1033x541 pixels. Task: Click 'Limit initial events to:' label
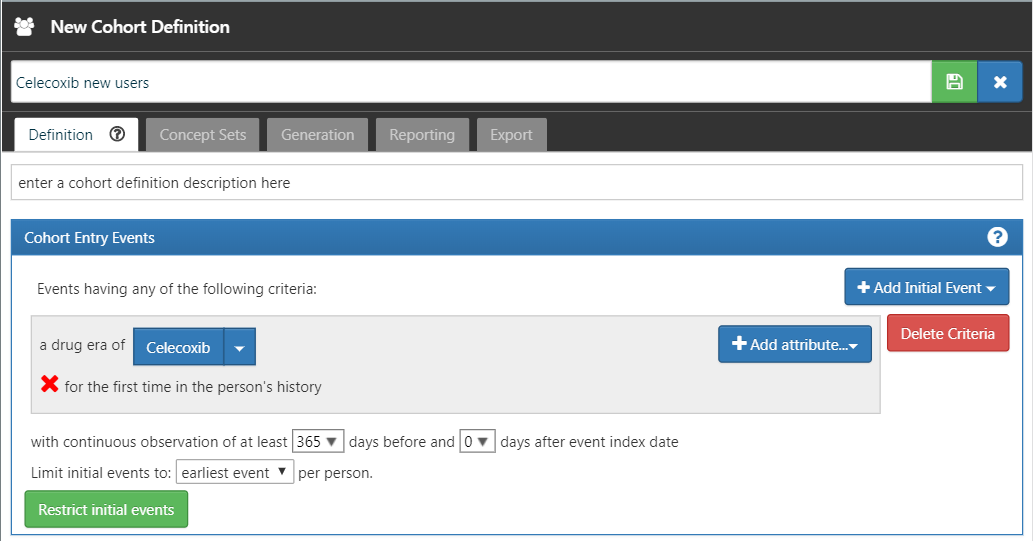[101, 472]
